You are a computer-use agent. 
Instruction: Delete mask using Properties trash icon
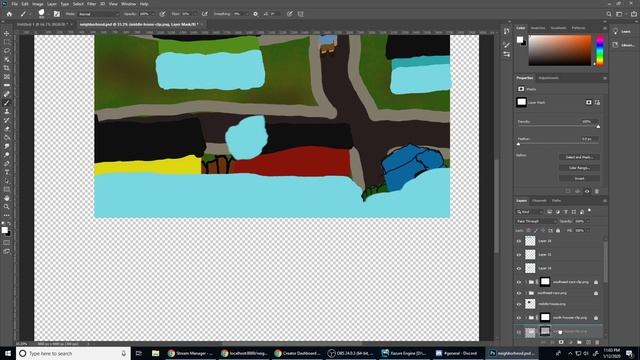tap(597, 191)
